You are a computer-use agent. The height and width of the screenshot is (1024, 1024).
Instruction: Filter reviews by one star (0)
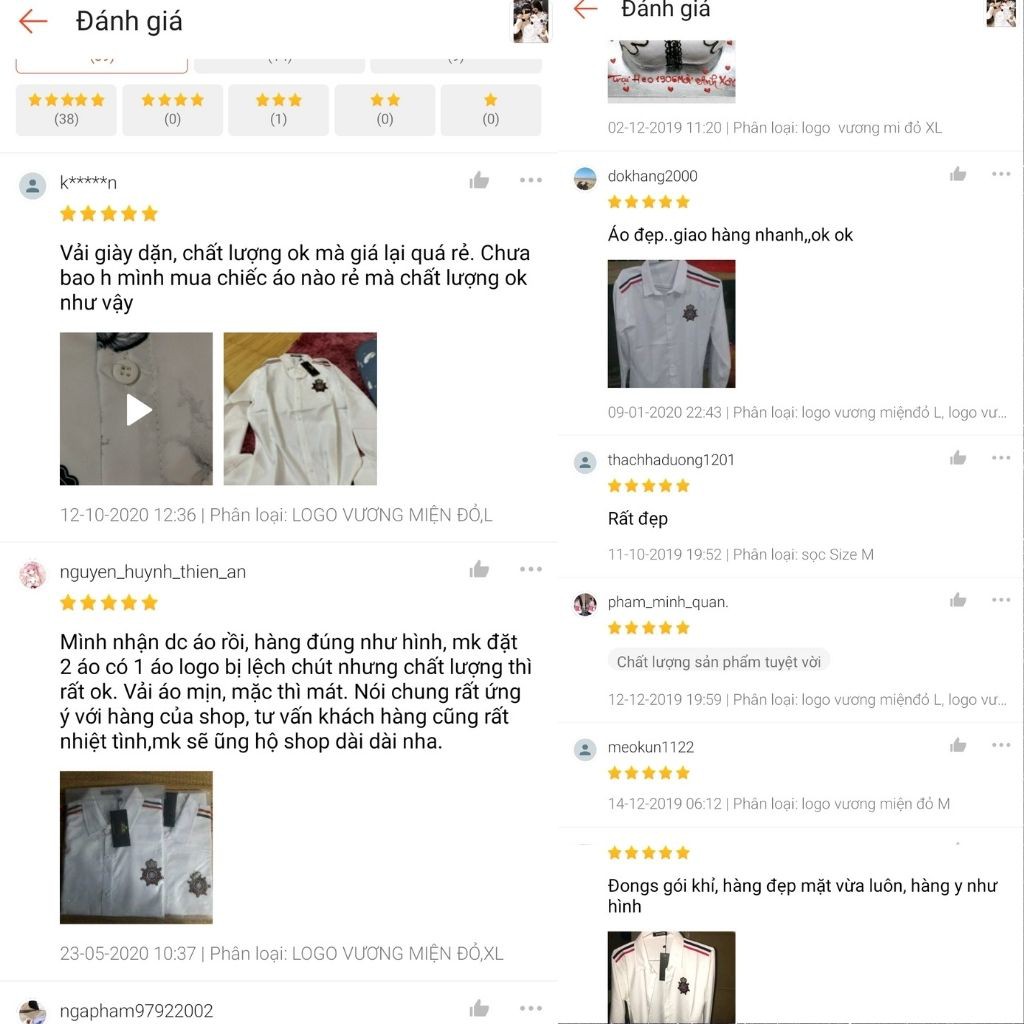tap(490, 110)
